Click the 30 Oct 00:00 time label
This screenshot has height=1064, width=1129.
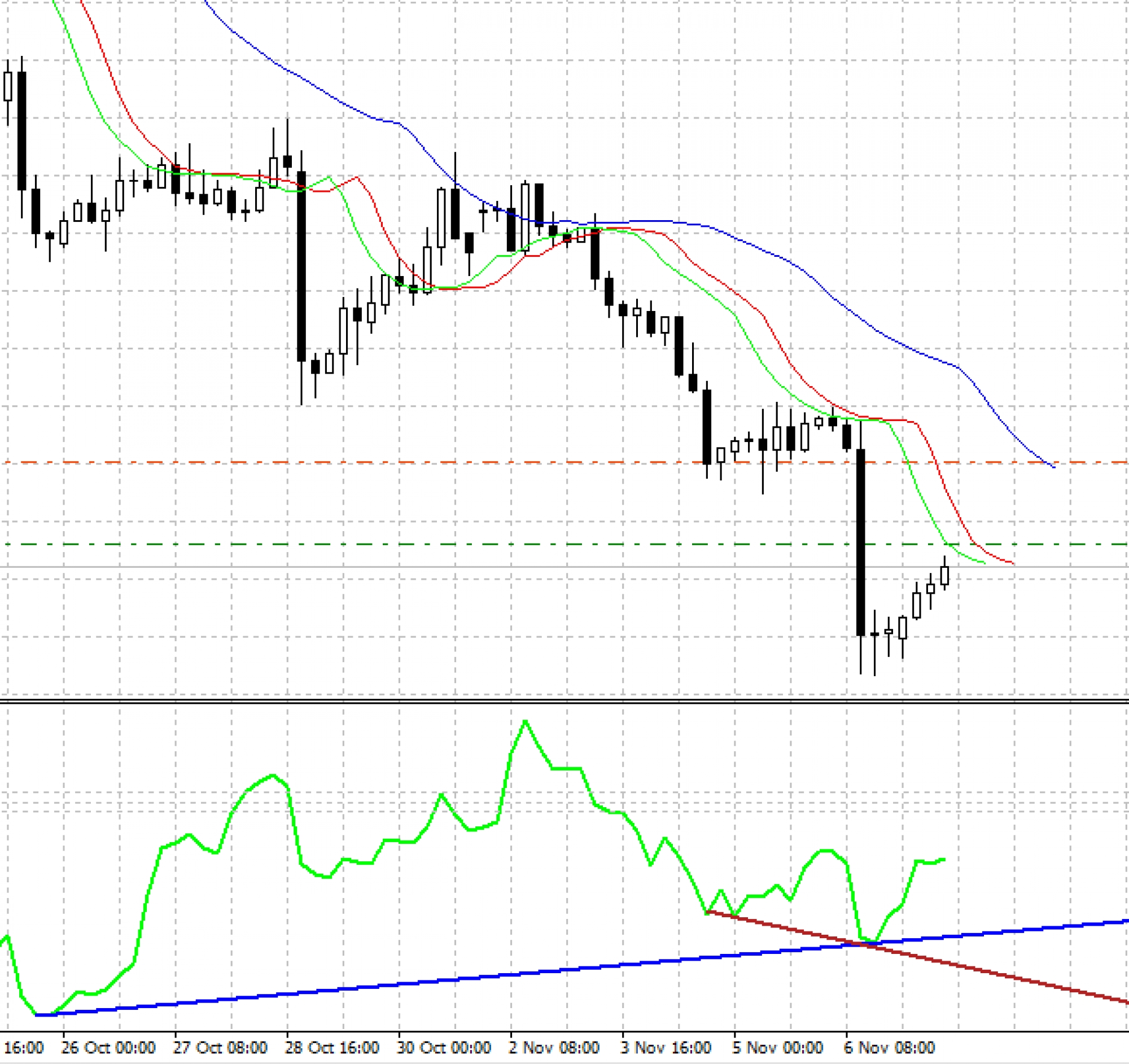click(x=444, y=1047)
